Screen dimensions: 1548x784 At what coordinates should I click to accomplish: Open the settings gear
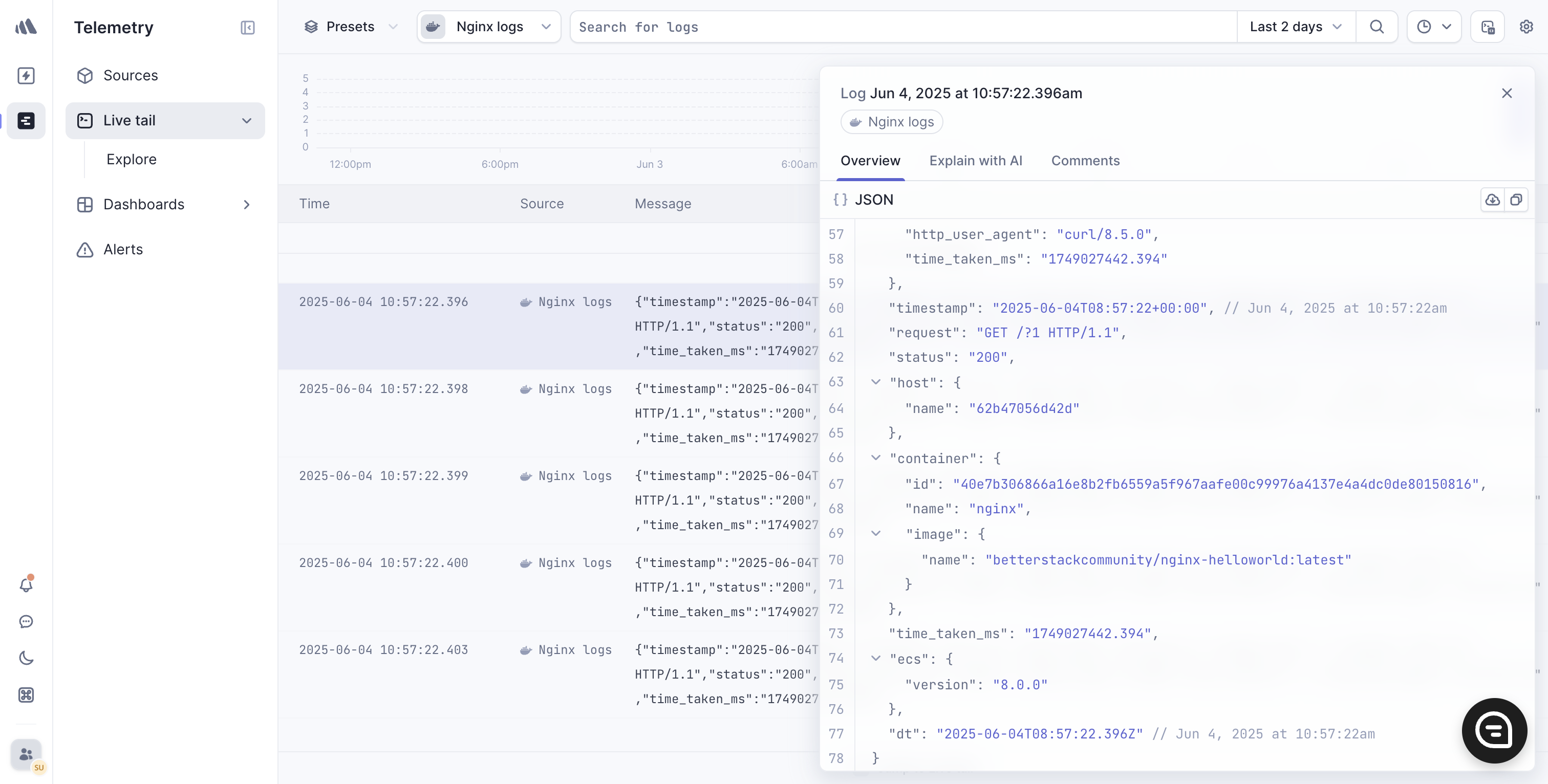tap(1526, 27)
